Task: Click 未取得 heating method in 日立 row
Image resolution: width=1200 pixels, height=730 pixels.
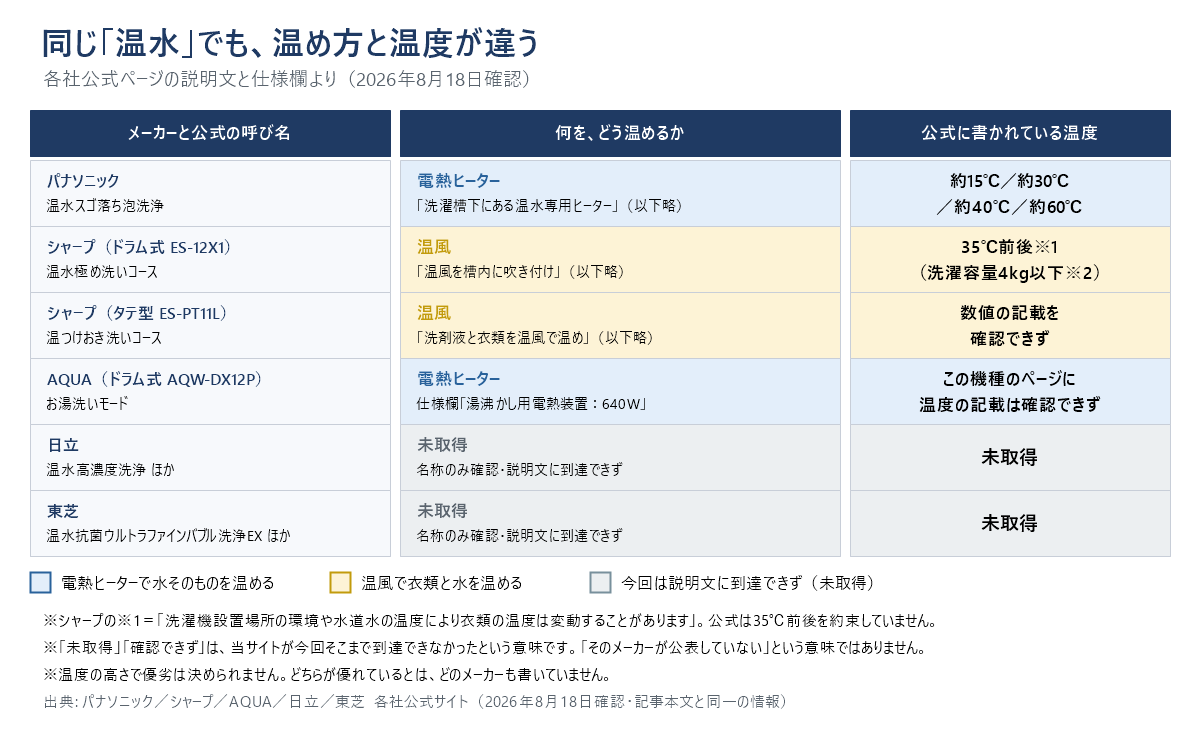Action: click(x=442, y=445)
